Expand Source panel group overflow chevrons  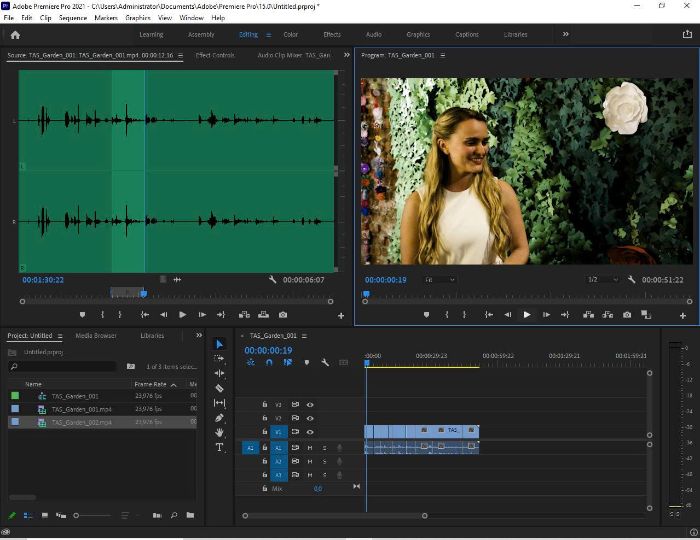pyautogui.click(x=347, y=55)
